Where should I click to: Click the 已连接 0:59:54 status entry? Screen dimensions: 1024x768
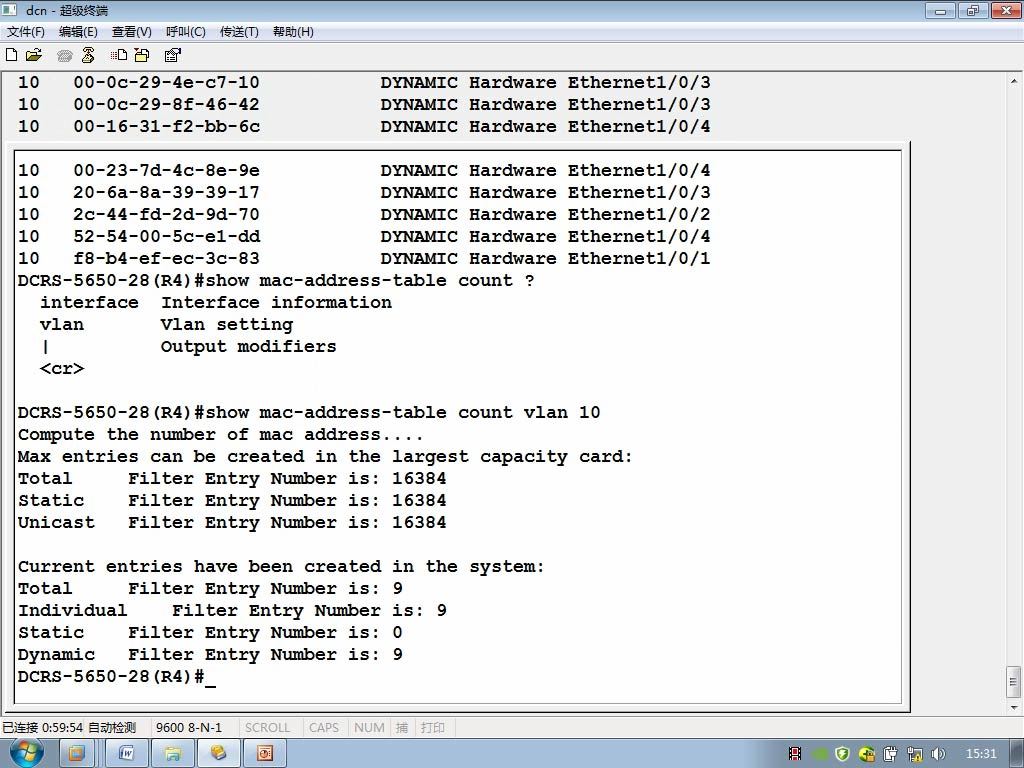point(42,727)
